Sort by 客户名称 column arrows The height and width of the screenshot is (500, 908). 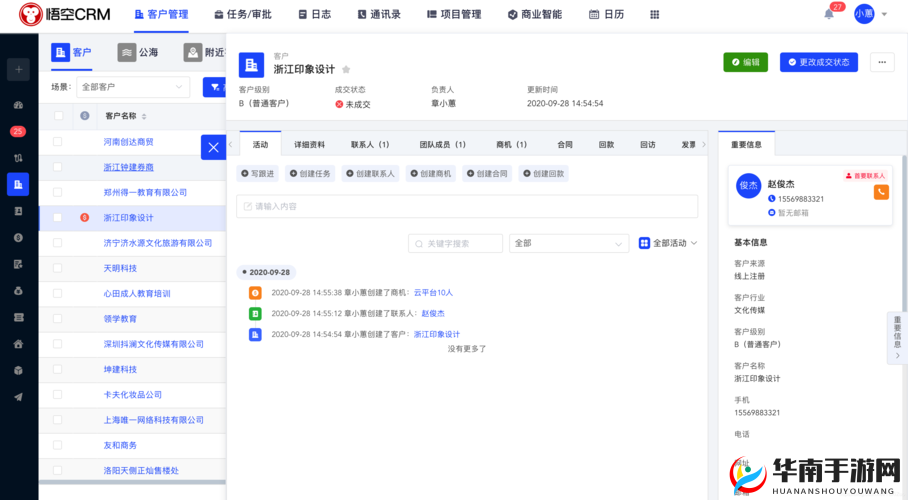coord(144,116)
